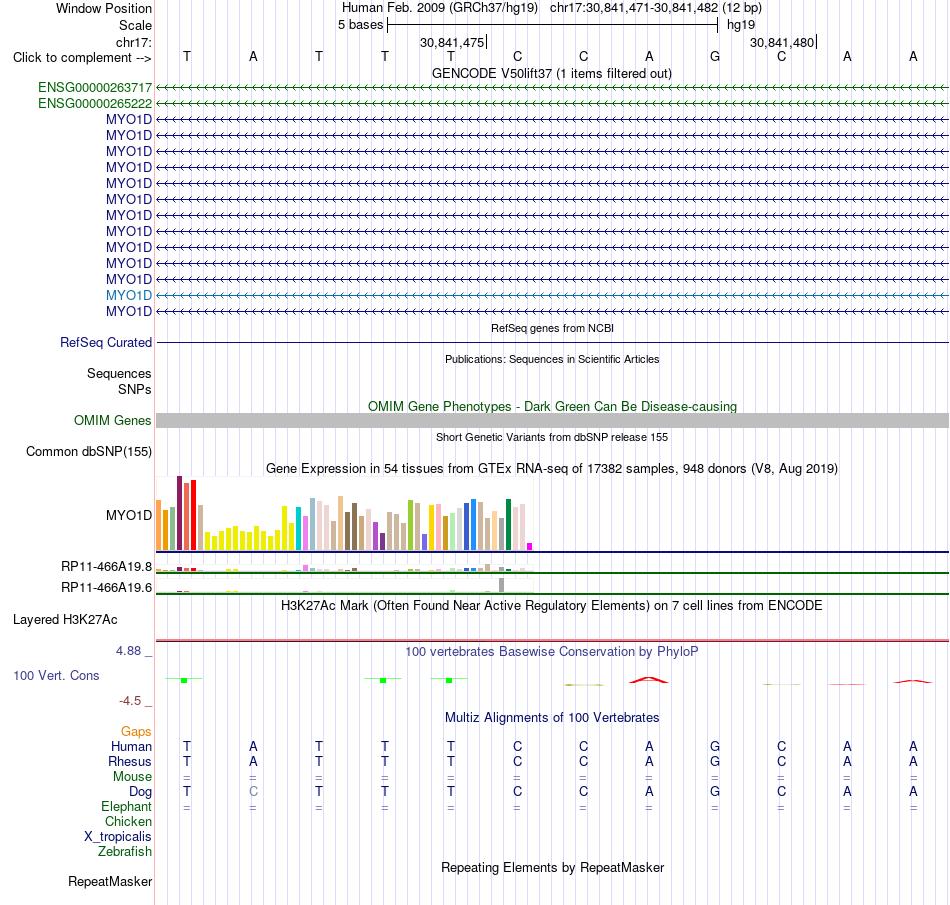Open the 'RefSeq Curated' track label

click(105, 342)
